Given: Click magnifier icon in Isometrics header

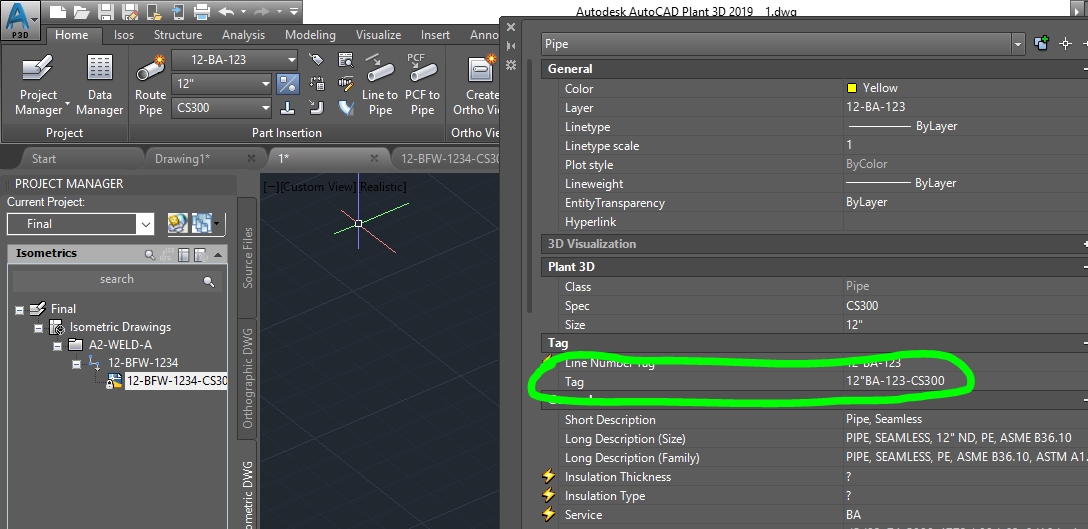Looking at the screenshot, I should (150, 254).
